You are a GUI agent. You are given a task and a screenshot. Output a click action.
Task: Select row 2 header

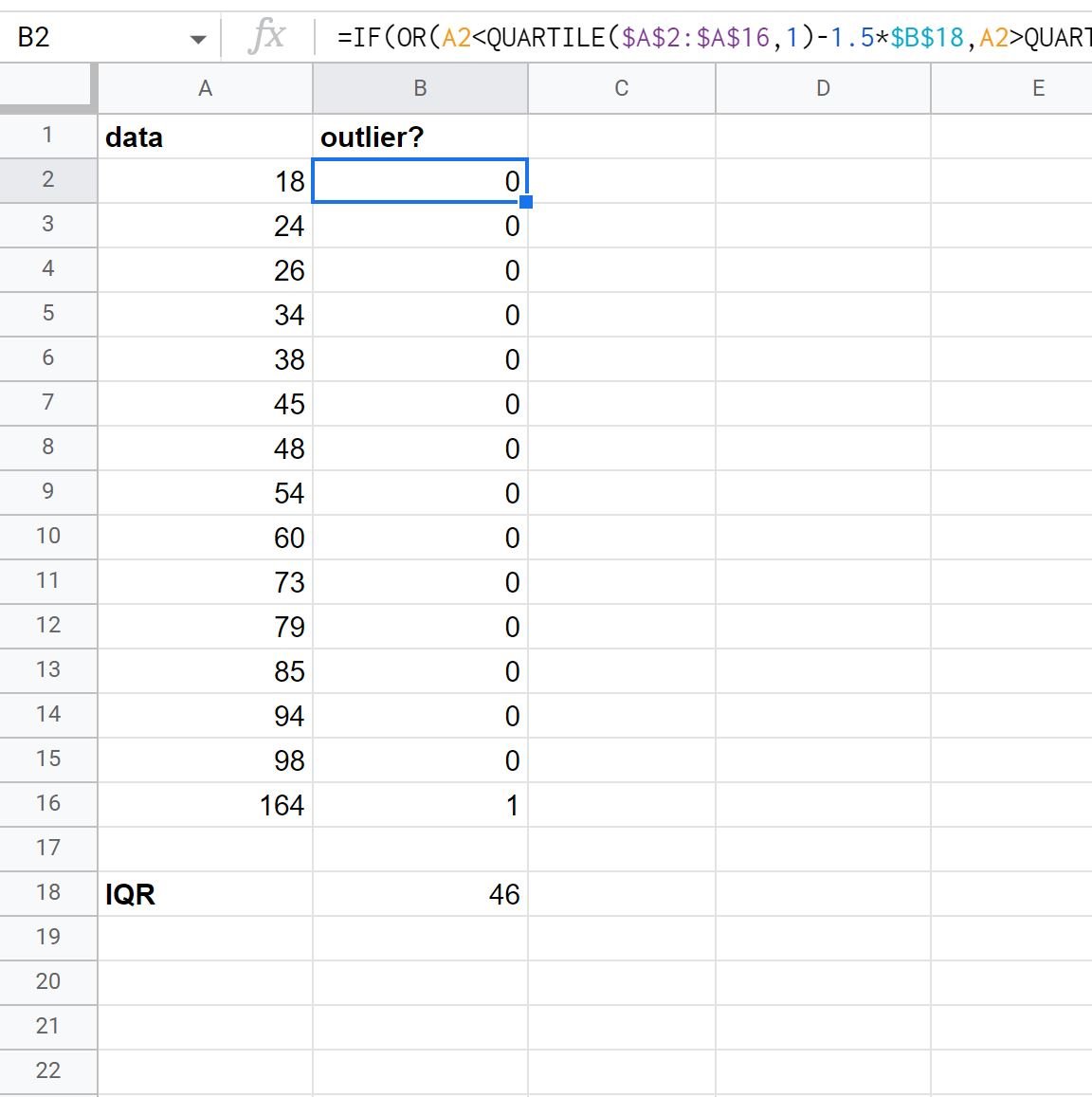tap(47, 180)
